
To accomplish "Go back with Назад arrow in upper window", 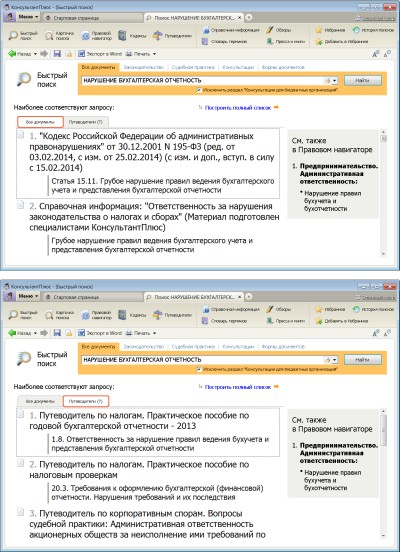I will click(x=19, y=54).
